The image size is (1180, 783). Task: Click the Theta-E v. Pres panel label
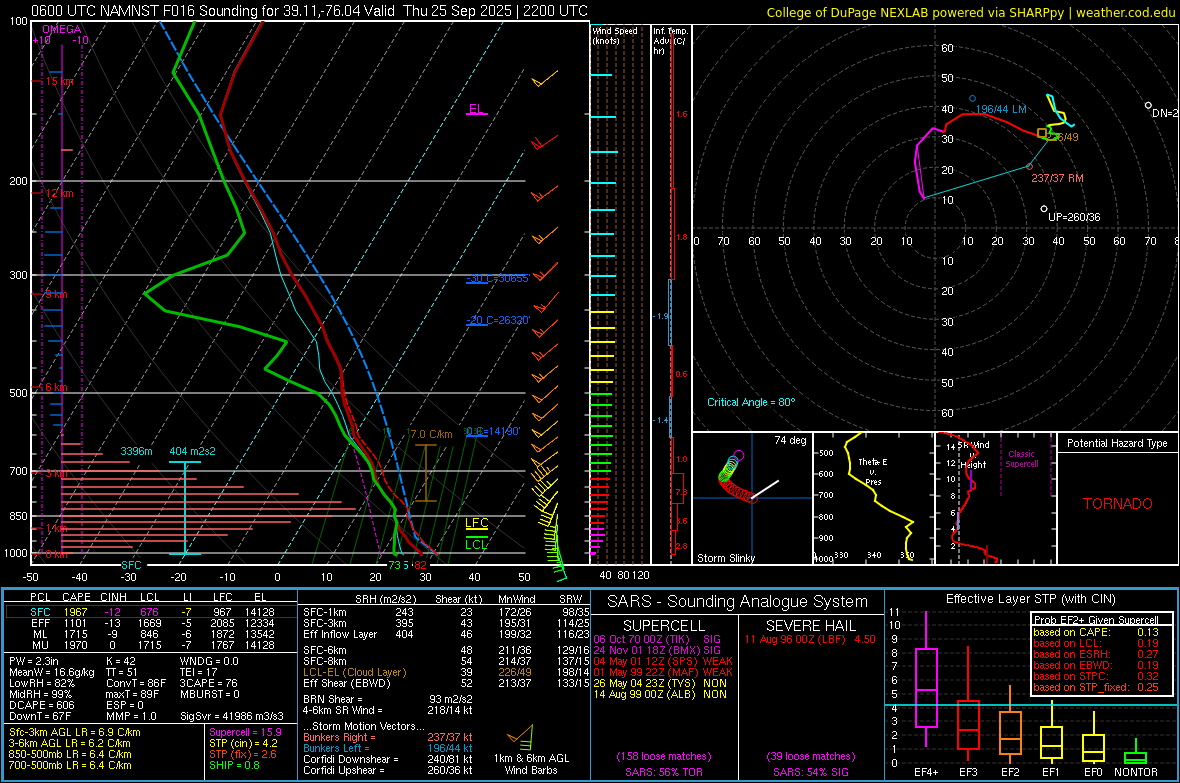pyautogui.click(x=873, y=471)
